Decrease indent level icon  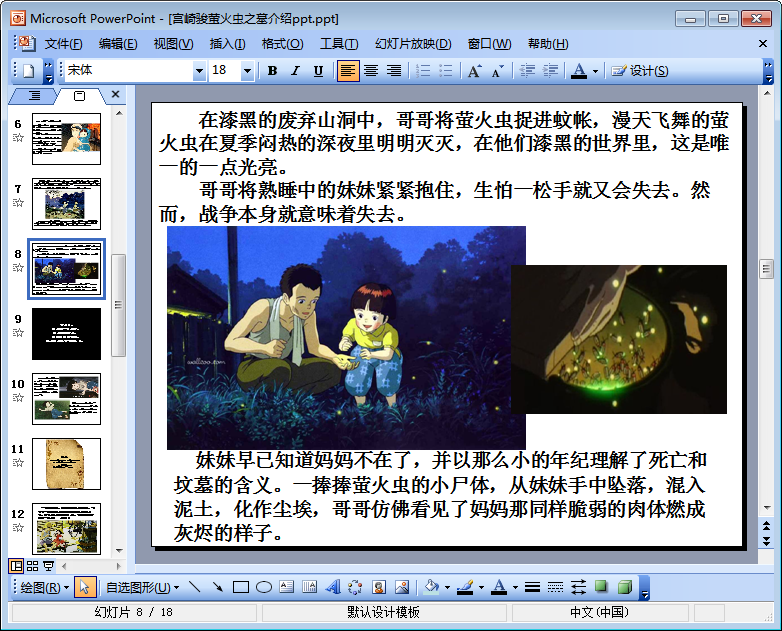[527, 71]
